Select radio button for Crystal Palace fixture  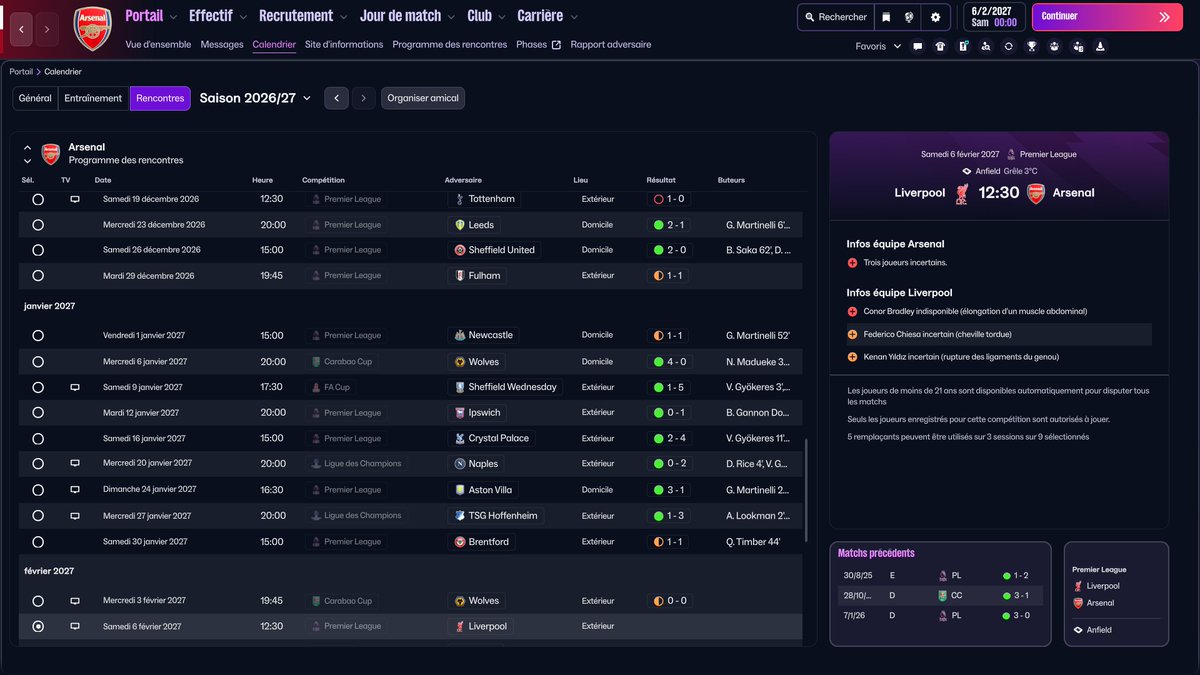click(38, 438)
